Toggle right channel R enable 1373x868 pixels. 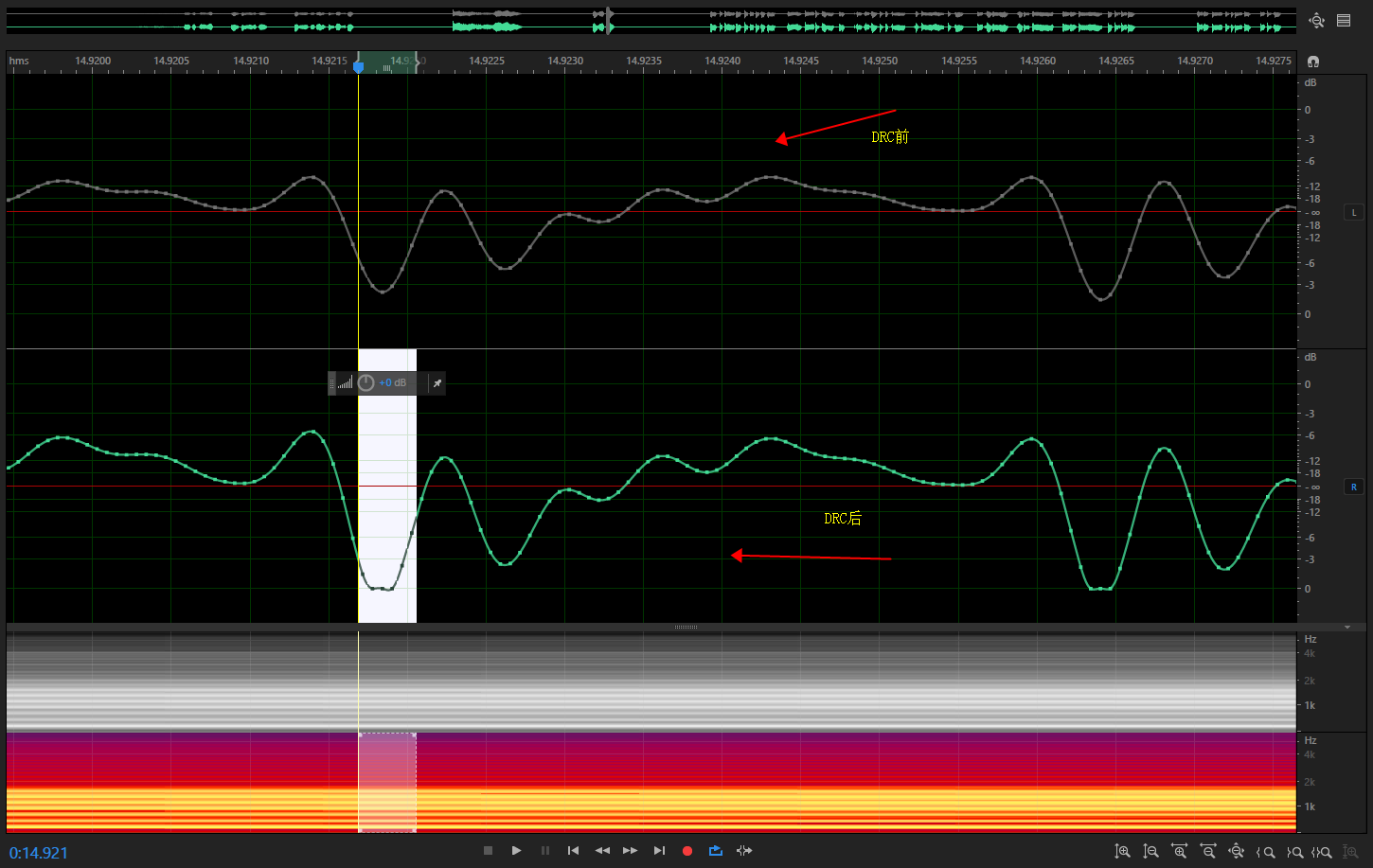point(1354,487)
